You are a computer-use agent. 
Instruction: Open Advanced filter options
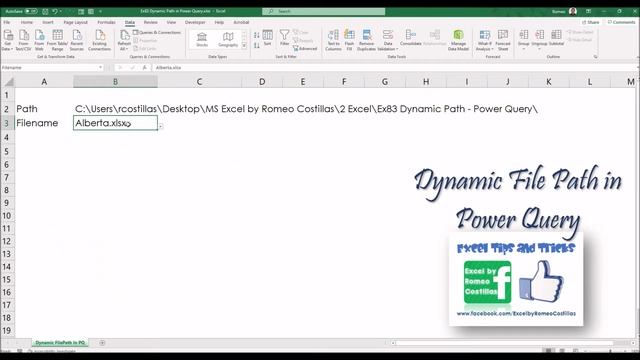[305, 49]
